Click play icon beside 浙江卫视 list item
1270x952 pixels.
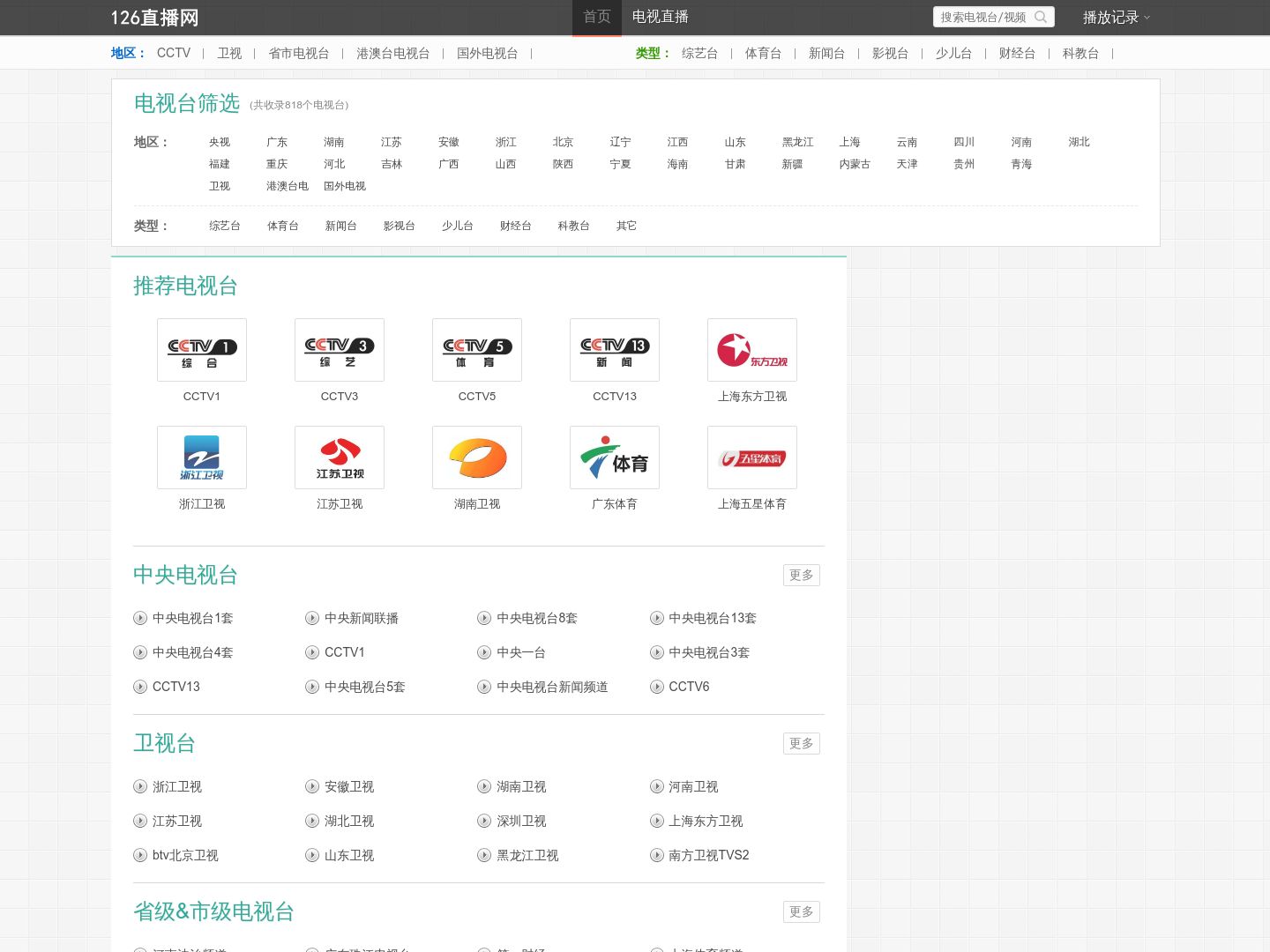coord(140,786)
